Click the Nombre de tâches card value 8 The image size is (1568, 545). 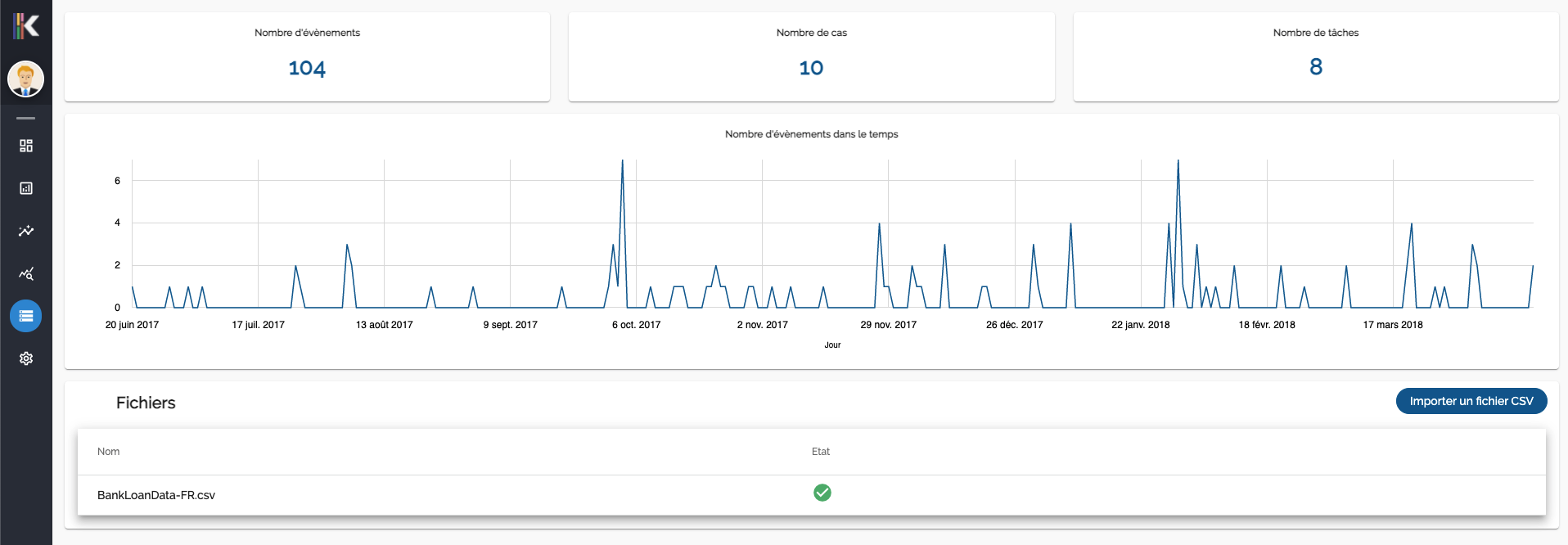1315,67
